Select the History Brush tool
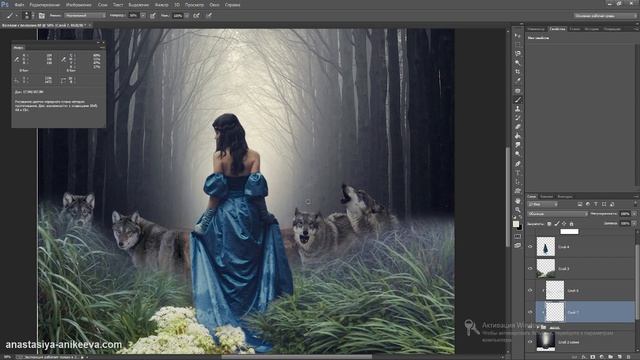Screen dimensions: 640x360 click(x=518, y=118)
